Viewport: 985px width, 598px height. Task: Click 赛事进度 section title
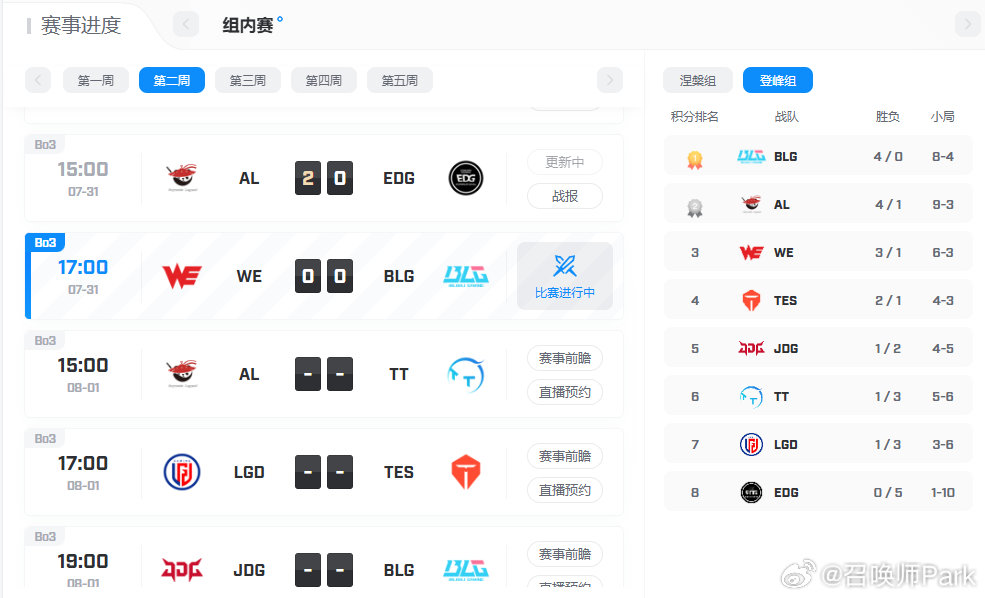[x=80, y=25]
